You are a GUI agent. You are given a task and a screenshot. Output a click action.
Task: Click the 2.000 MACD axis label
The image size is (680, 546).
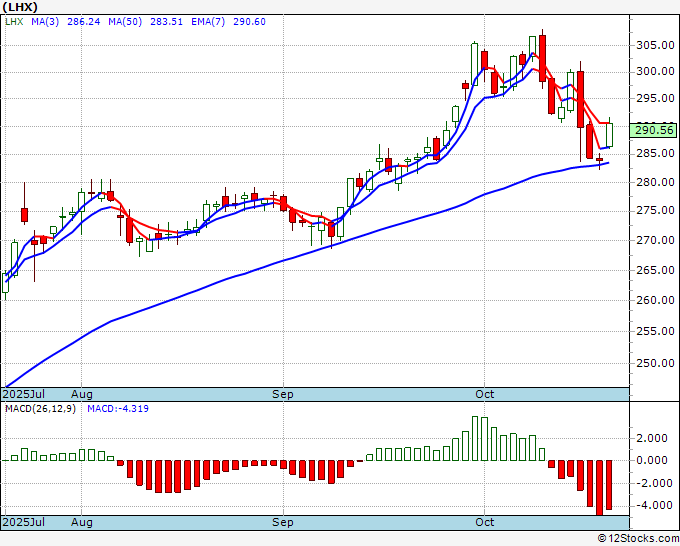tap(652, 438)
